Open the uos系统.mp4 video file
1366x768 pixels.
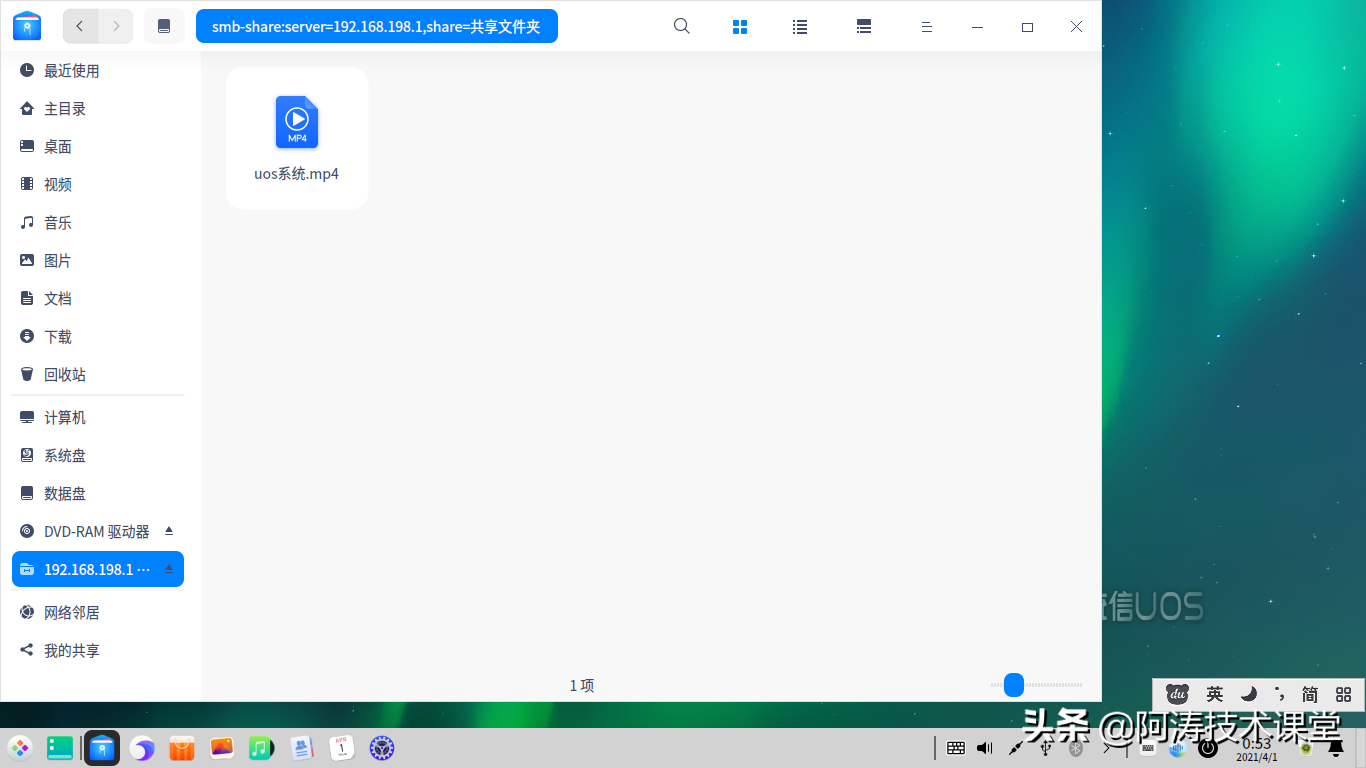[297, 138]
